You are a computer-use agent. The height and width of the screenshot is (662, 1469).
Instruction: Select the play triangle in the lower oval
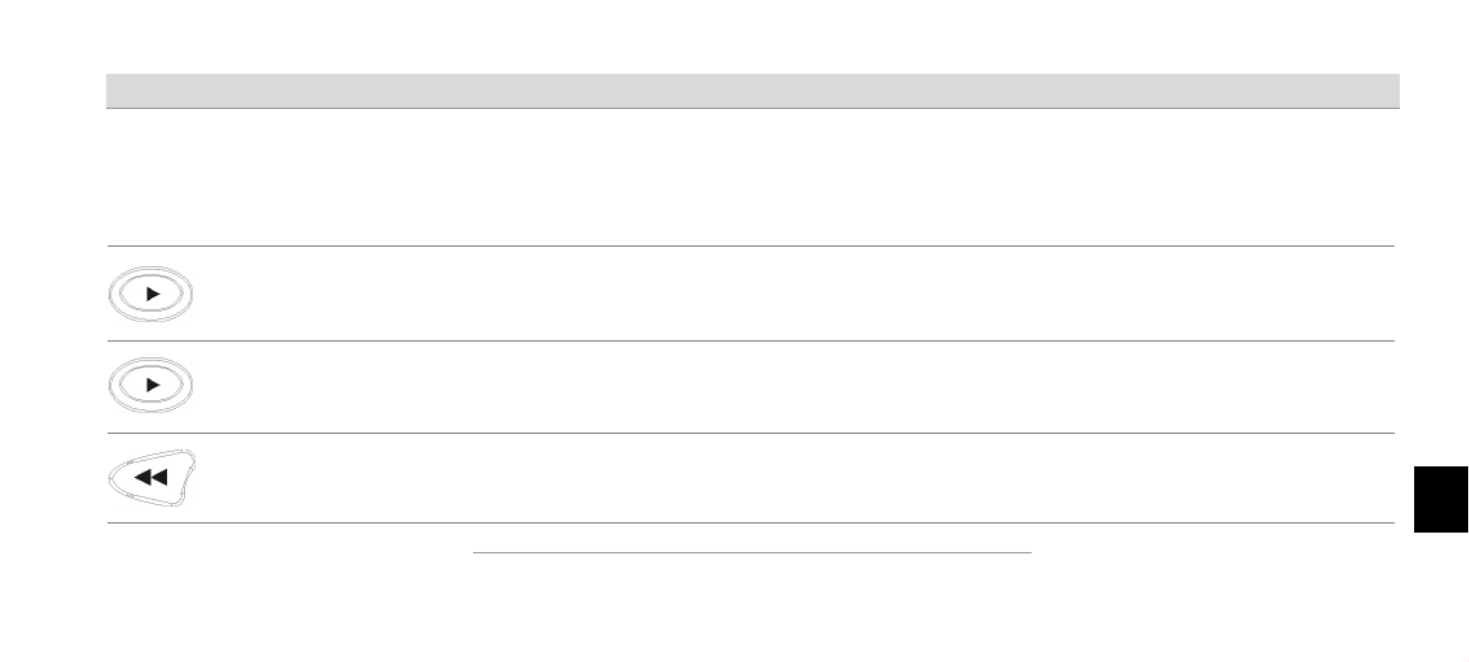[152, 384]
